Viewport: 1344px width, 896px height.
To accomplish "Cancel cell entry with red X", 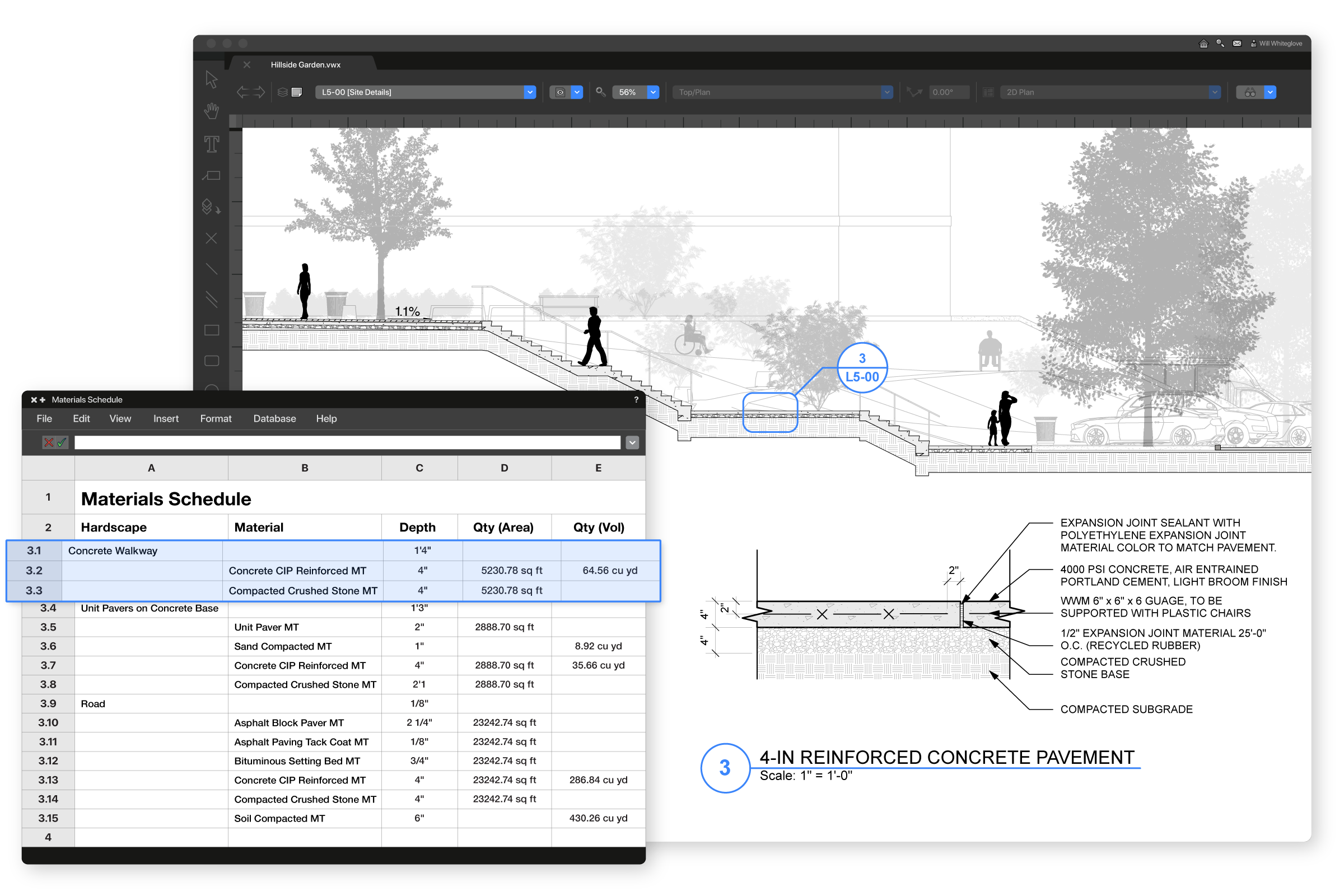I will click(x=49, y=442).
